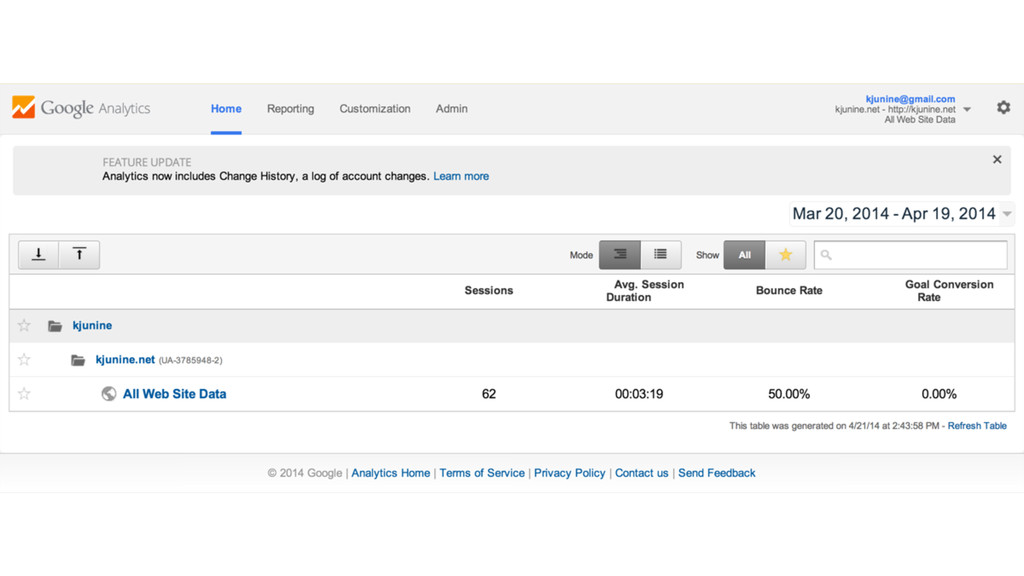The width and height of the screenshot is (1024, 576).
Task: Click the bounce rate value 50.00%
Action: coord(789,394)
